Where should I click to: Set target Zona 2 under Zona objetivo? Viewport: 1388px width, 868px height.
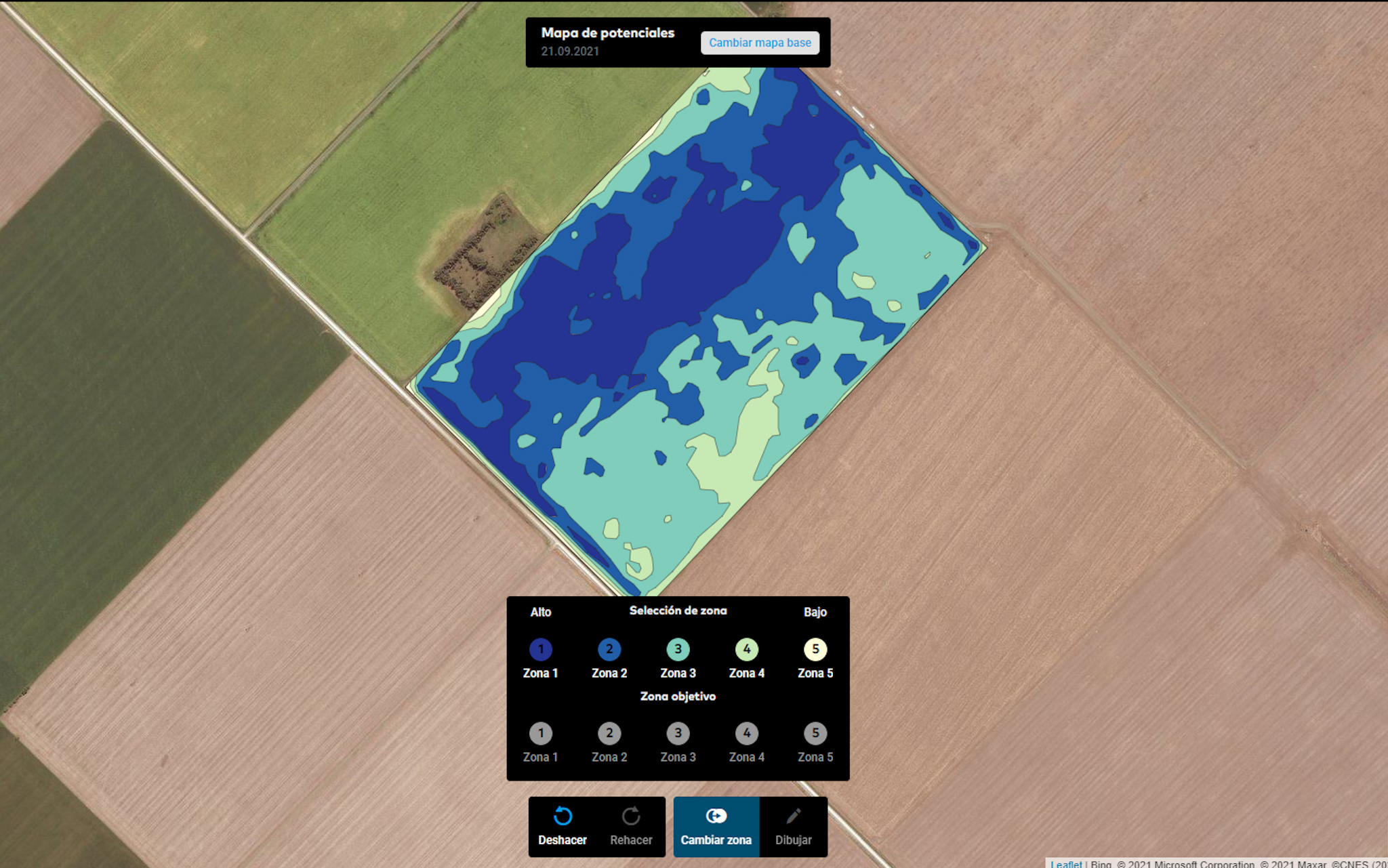click(609, 734)
